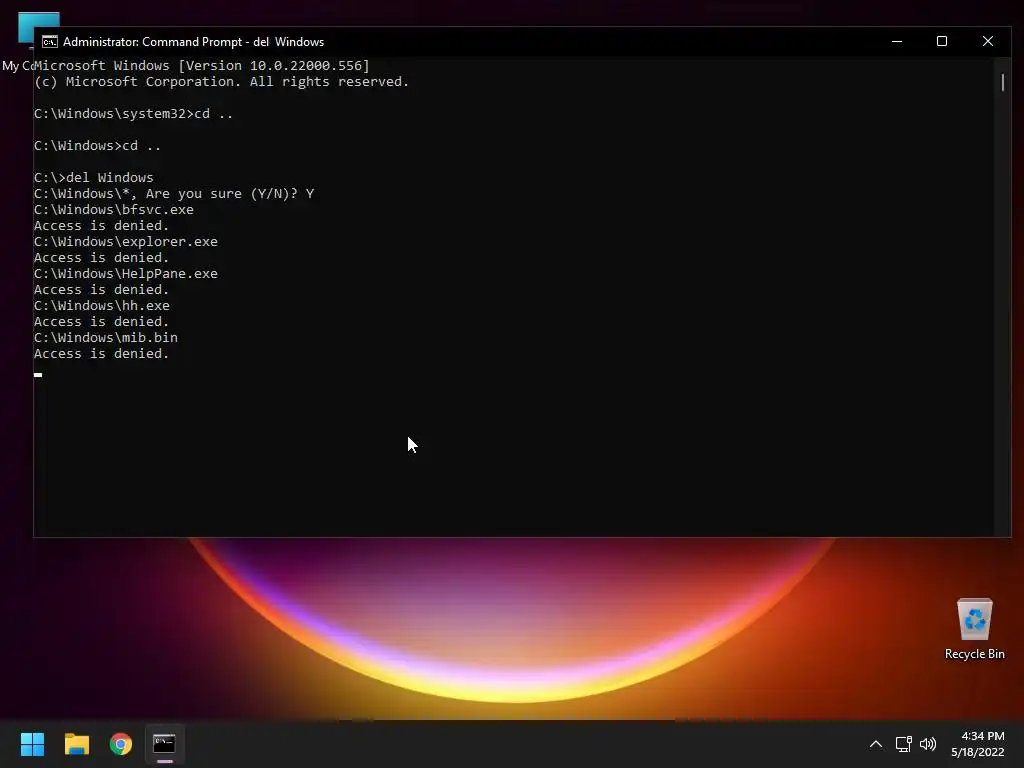The width and height of the screenshot is (1024, 768).
Task: Click the 'C:\Windows\HelpPane.exe' line
Action: (x=126, y=274)
